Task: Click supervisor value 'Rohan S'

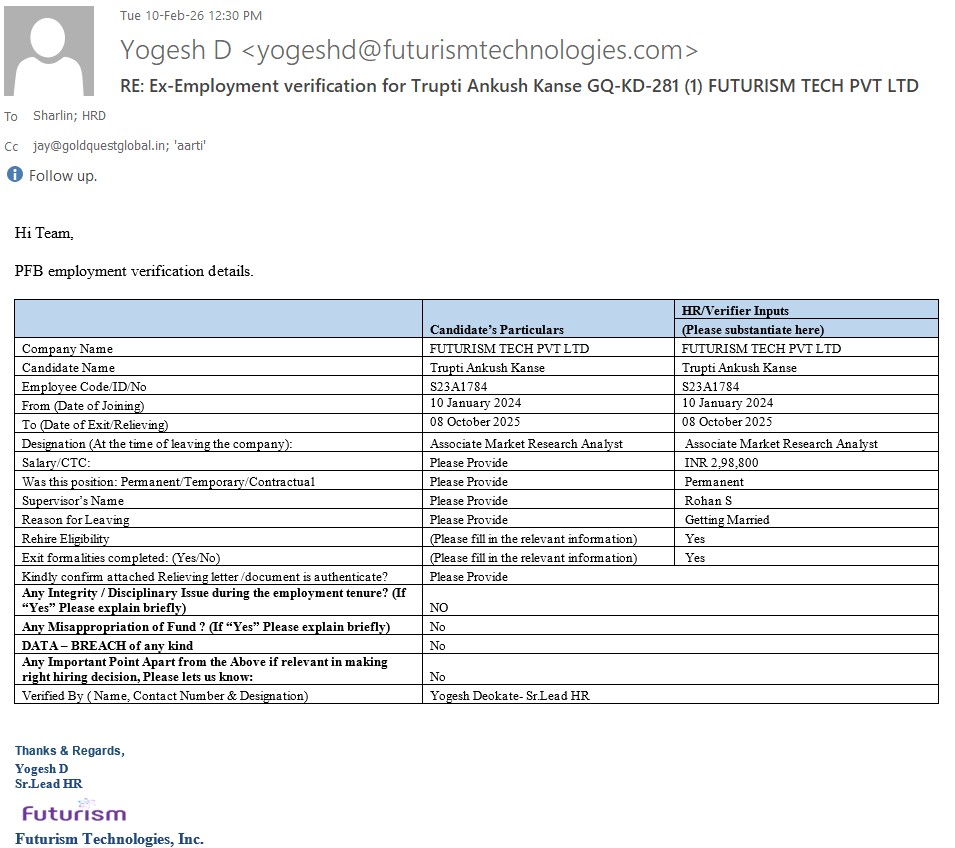Action: (x=708, y=501)
